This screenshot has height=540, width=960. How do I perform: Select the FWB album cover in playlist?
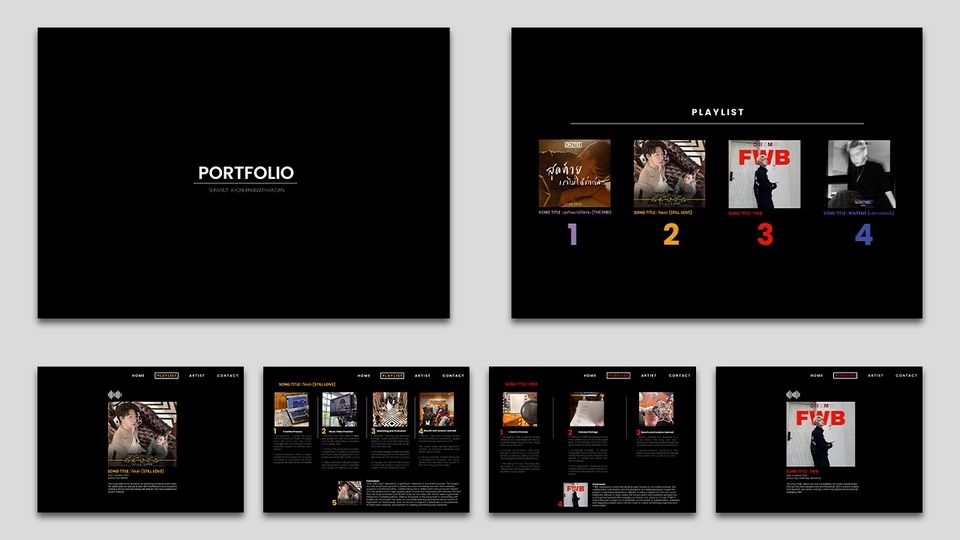click(764, 174)
